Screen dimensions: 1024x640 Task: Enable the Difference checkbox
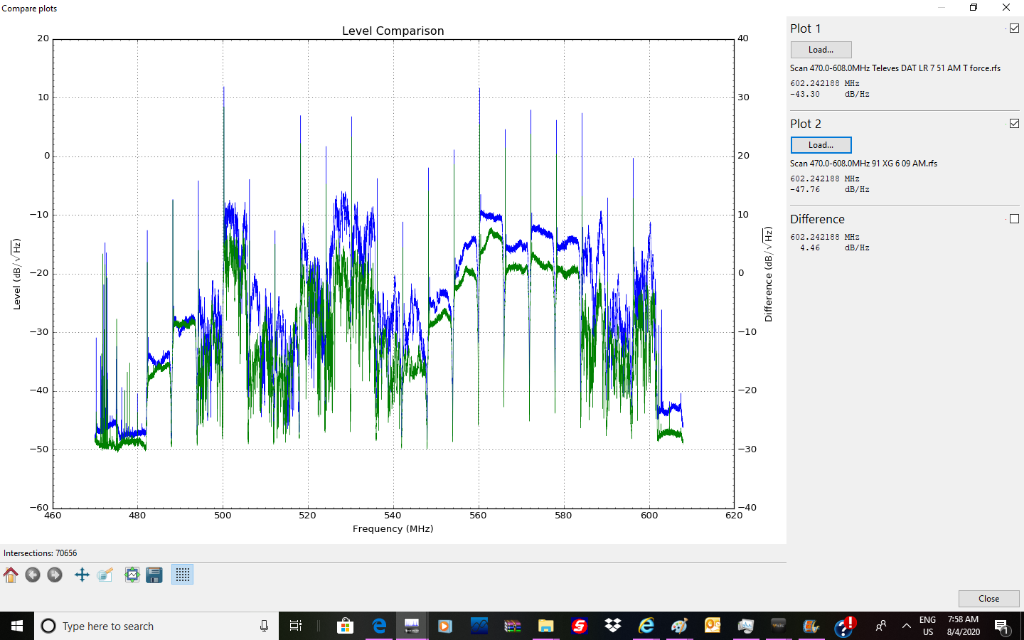(x=1014, y=219)
